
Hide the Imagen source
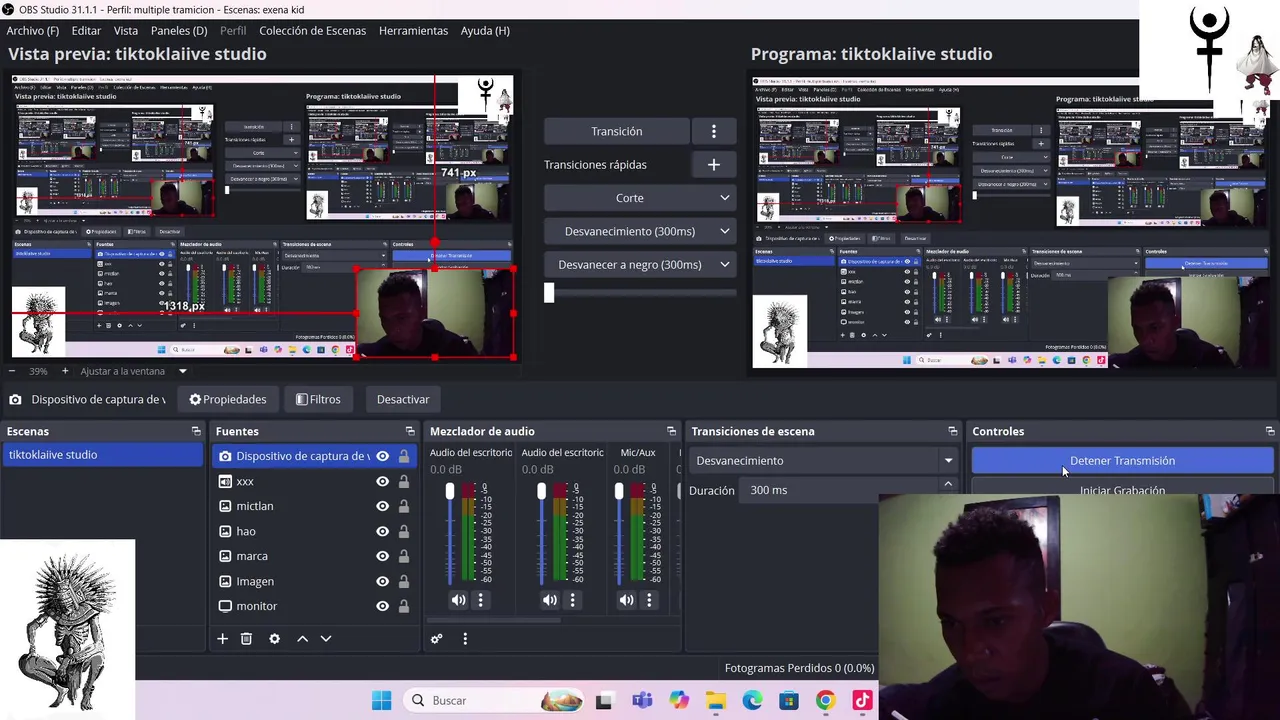click(382, 581)
